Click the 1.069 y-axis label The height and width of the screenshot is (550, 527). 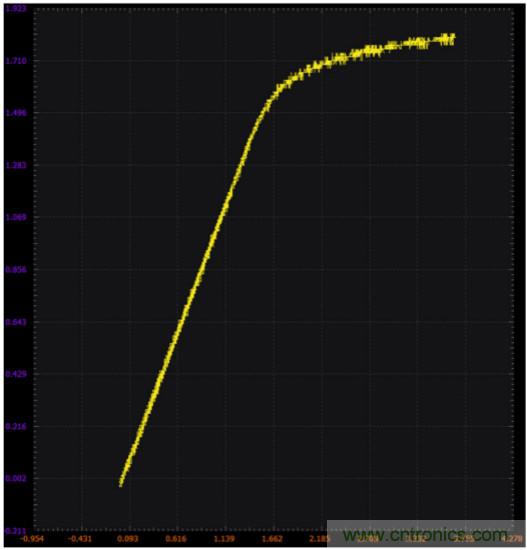pos(16,217)
